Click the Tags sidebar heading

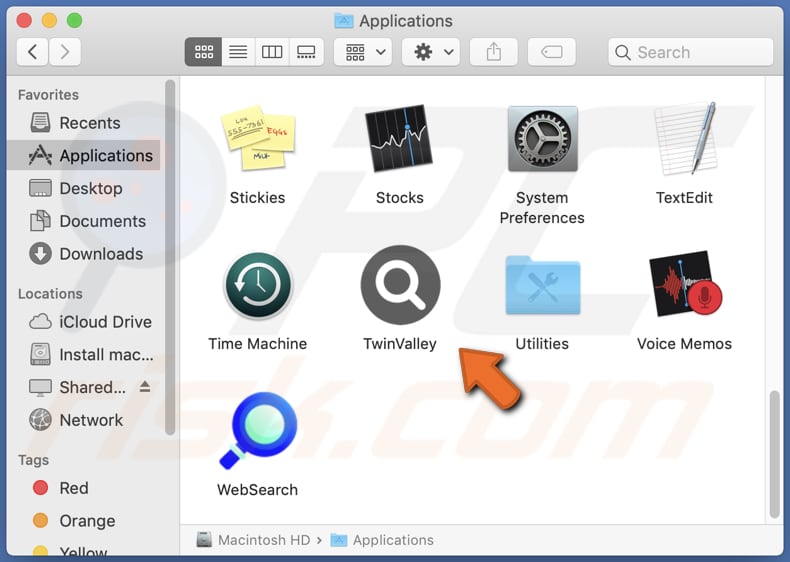pos(33,460)
